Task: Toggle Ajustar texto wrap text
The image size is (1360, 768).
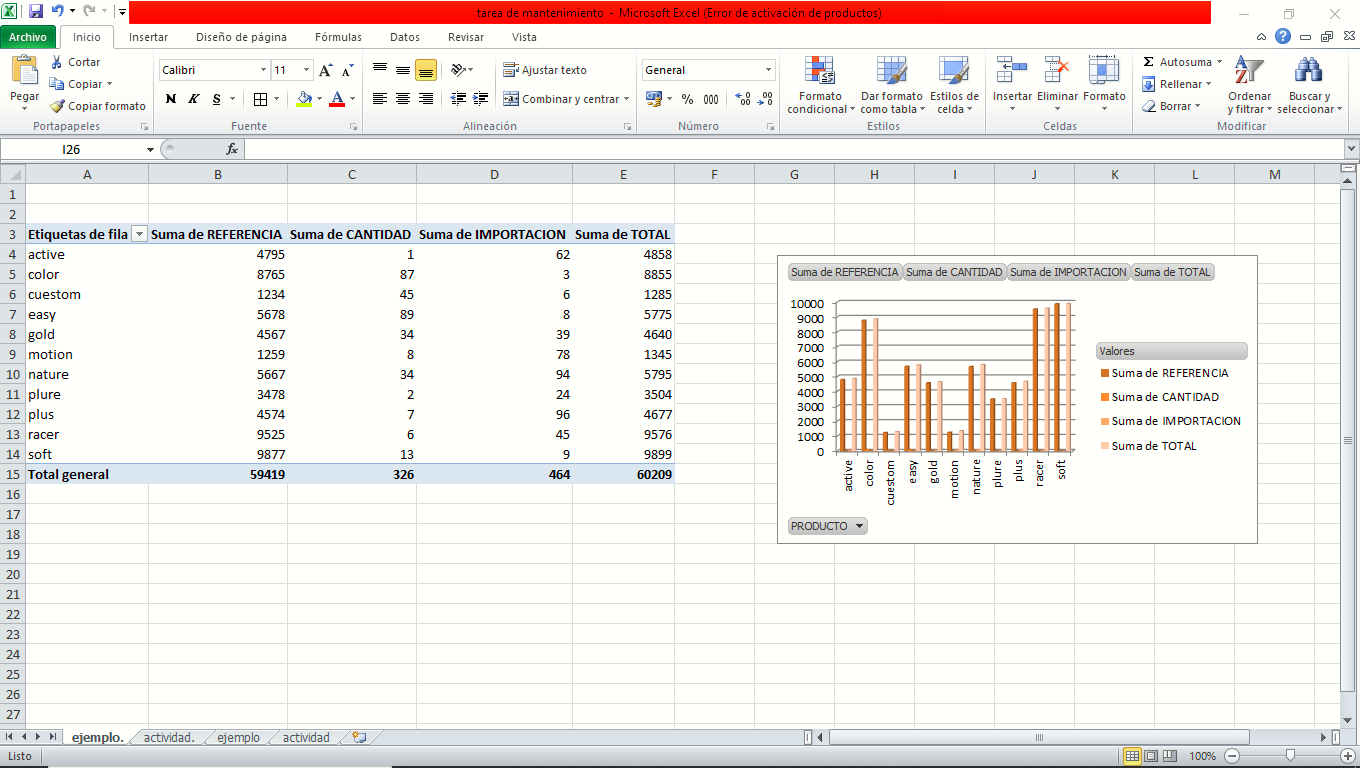Action: tap(545, 70)
